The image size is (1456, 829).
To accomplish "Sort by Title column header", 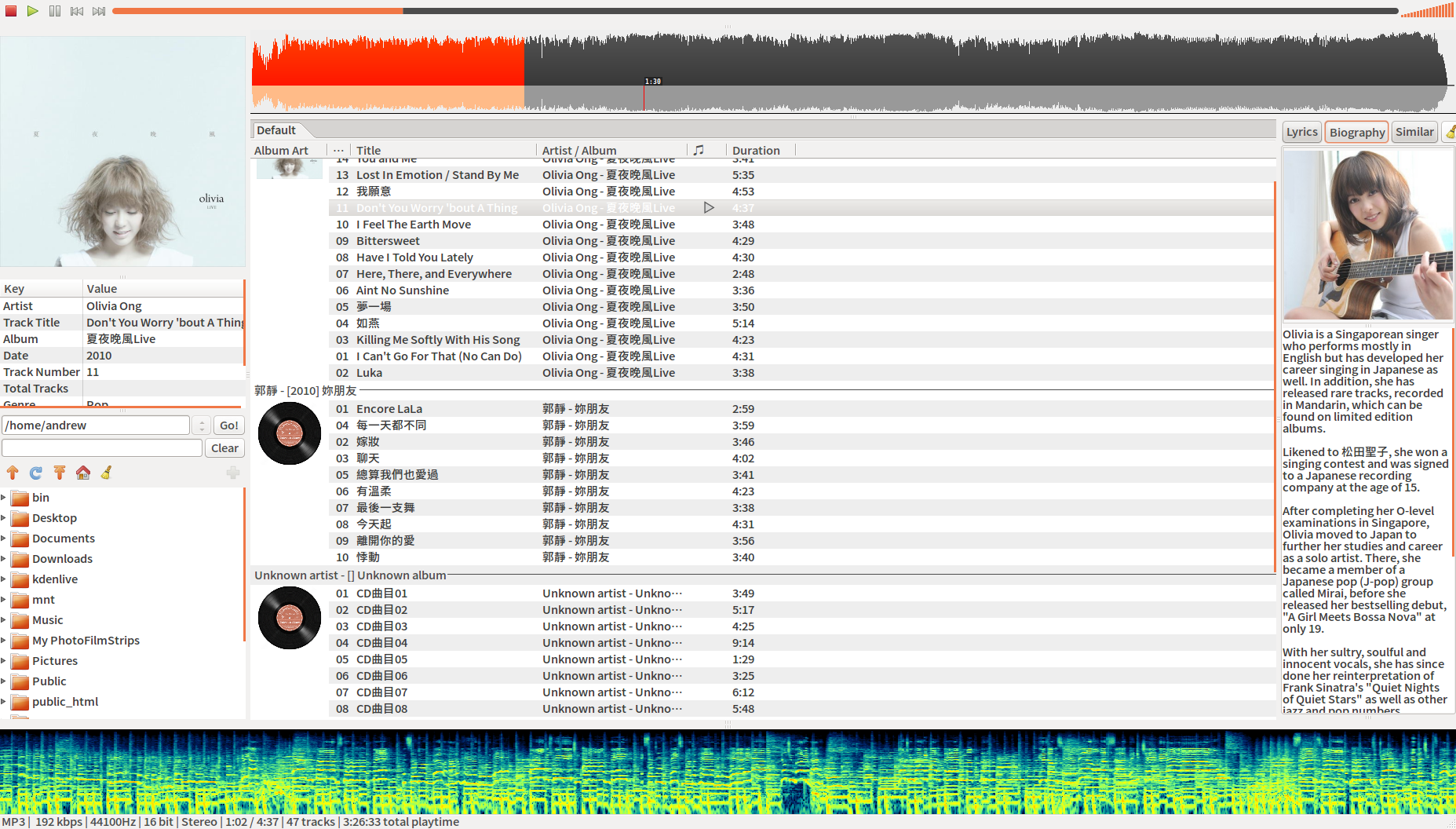I will click(x=443, y=150).
